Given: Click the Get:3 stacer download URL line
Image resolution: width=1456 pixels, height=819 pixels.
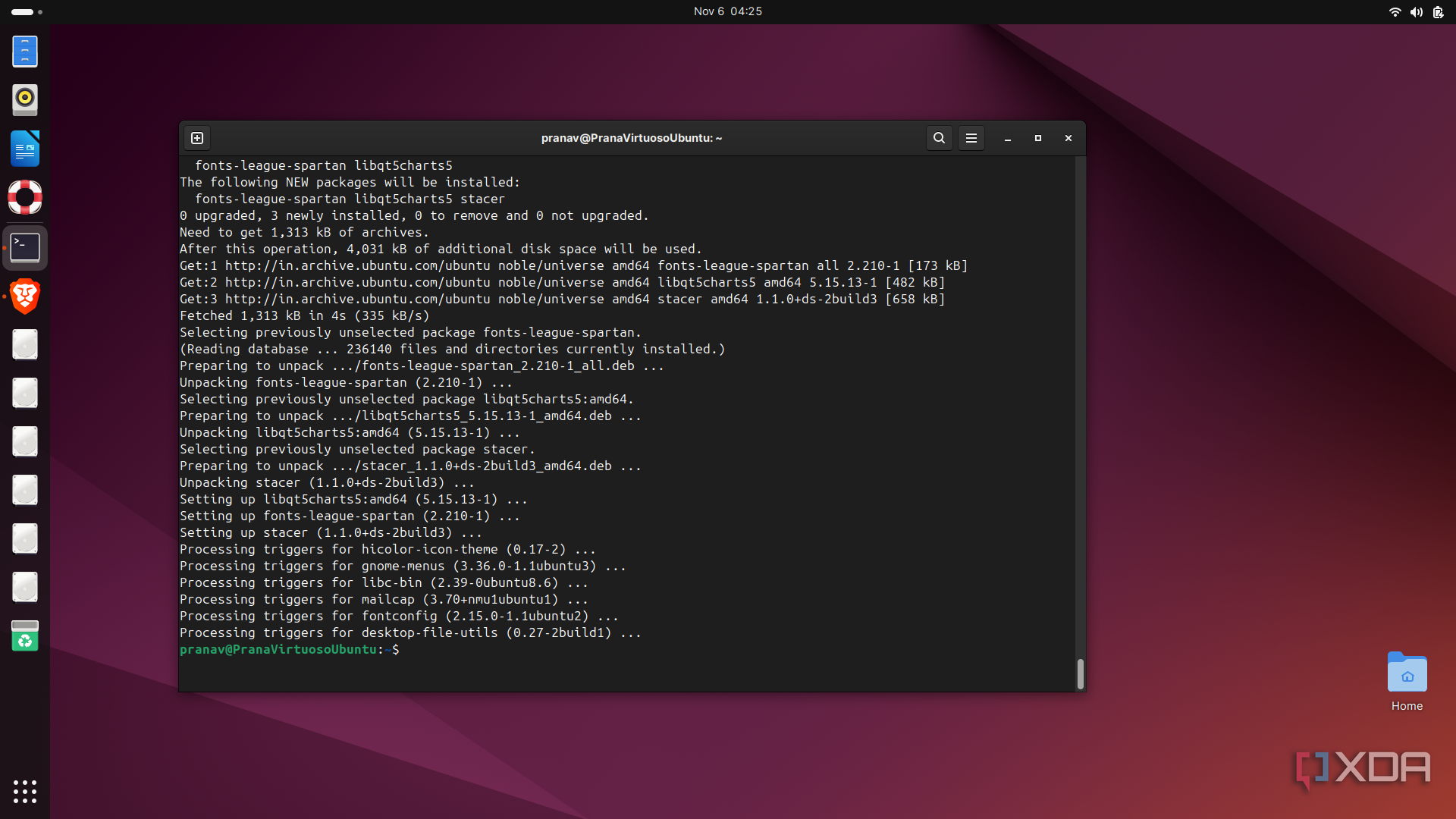Looking at the screenshot, I should pos(563,299).
